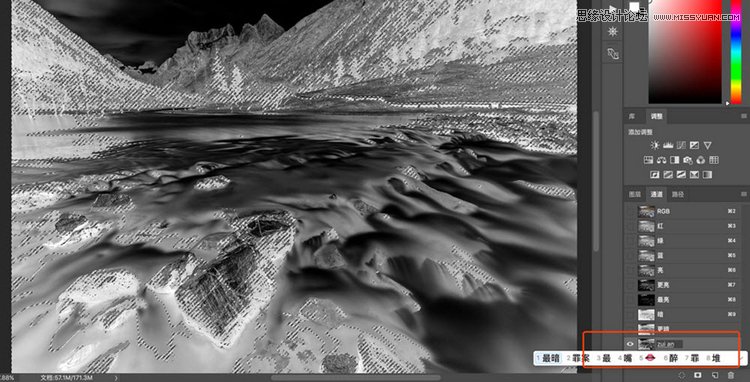Show the 更亮 channel visibility box

tap(630, 285)
